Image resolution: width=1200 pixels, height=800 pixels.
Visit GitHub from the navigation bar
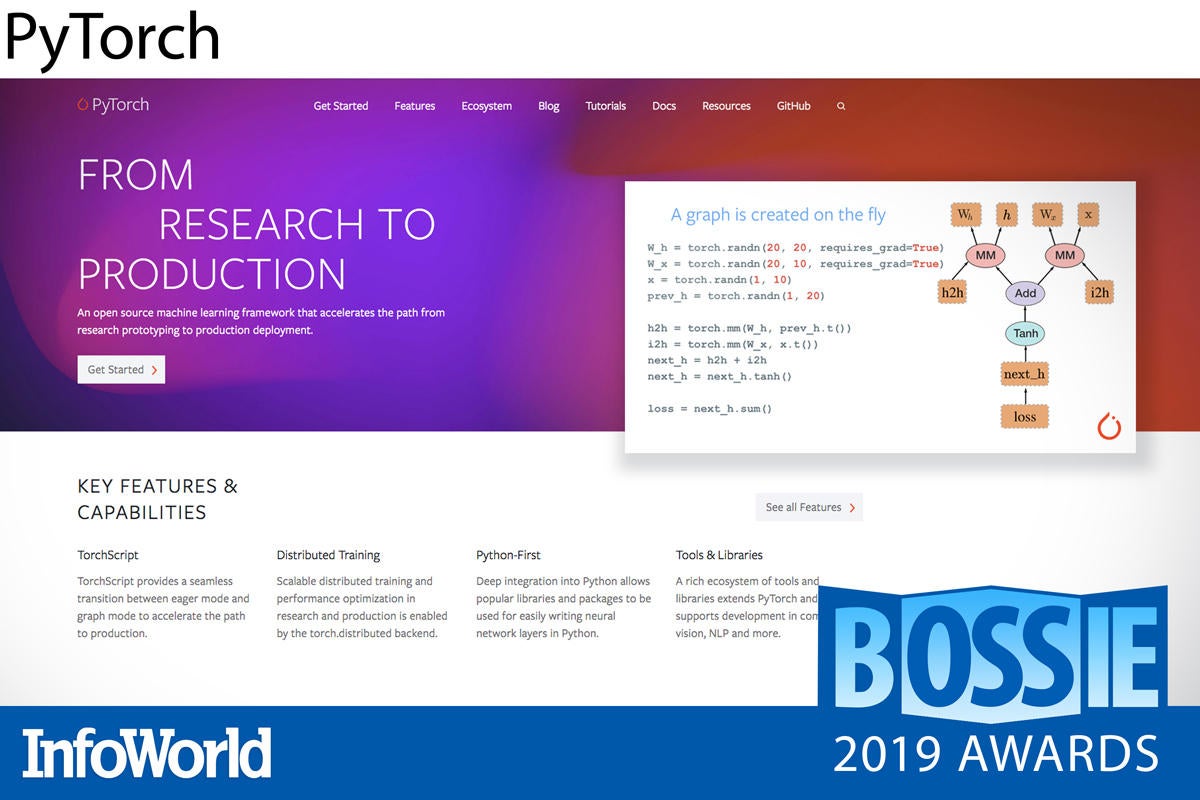(x=794, y=106)
